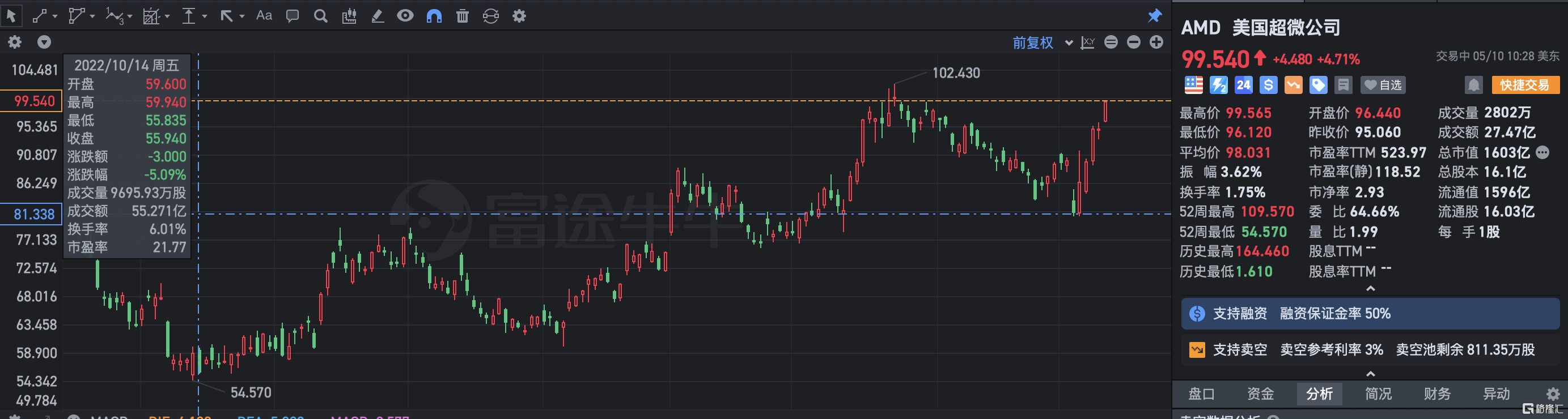Click the 总市值 more info bubble icon
This screenshot has width=1568, height=419.
pos(1542,152)
